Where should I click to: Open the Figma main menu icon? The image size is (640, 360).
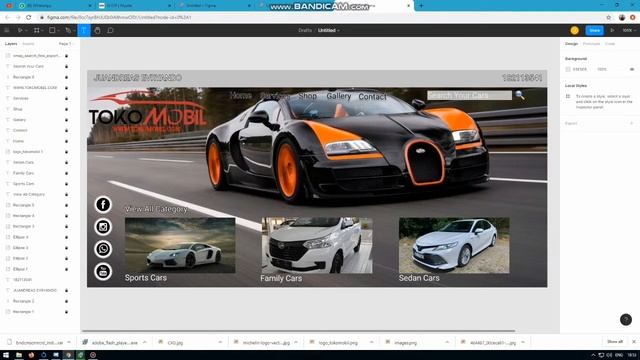7,30
